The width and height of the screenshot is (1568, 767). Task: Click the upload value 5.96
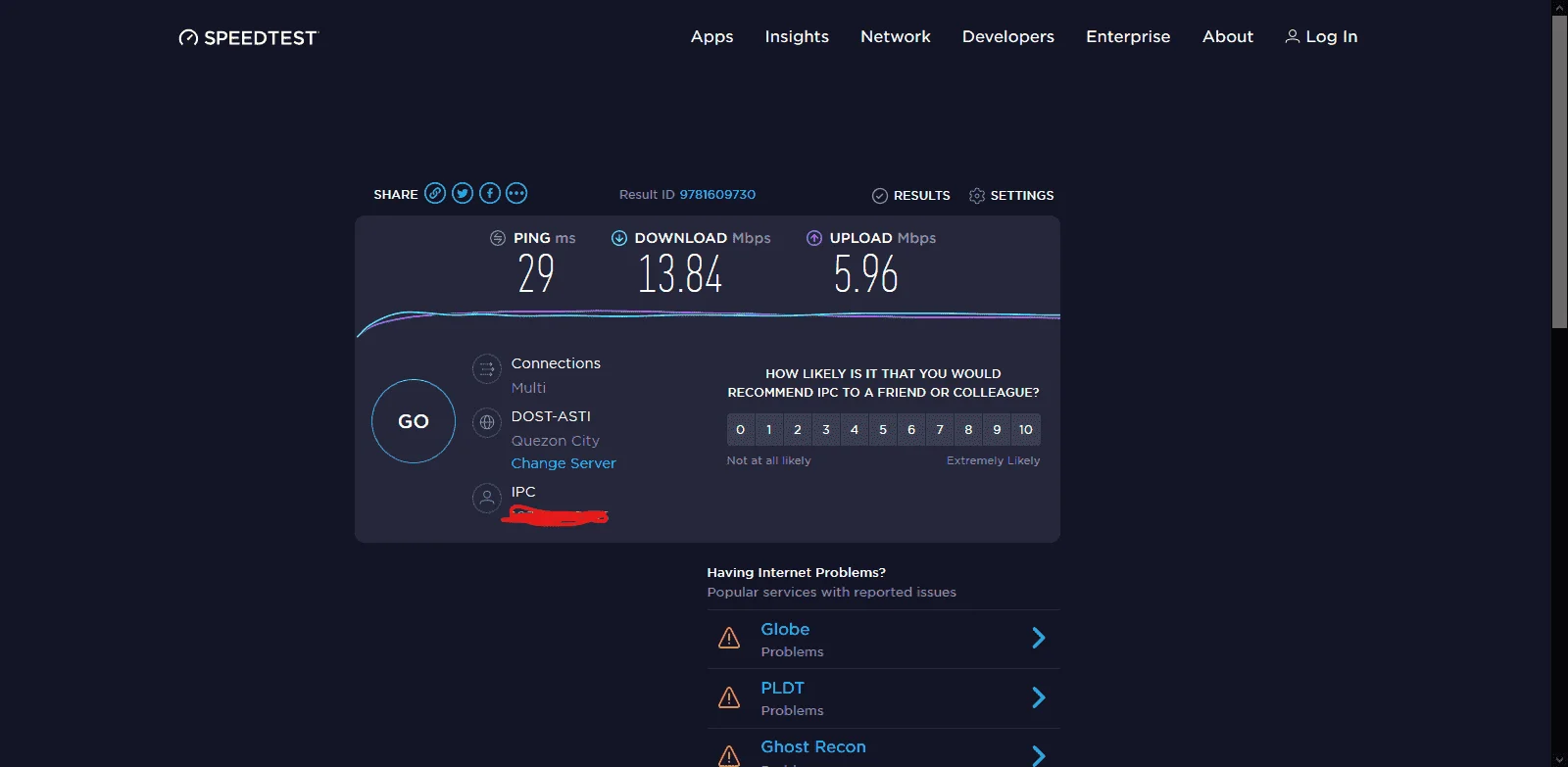(866, 274)
